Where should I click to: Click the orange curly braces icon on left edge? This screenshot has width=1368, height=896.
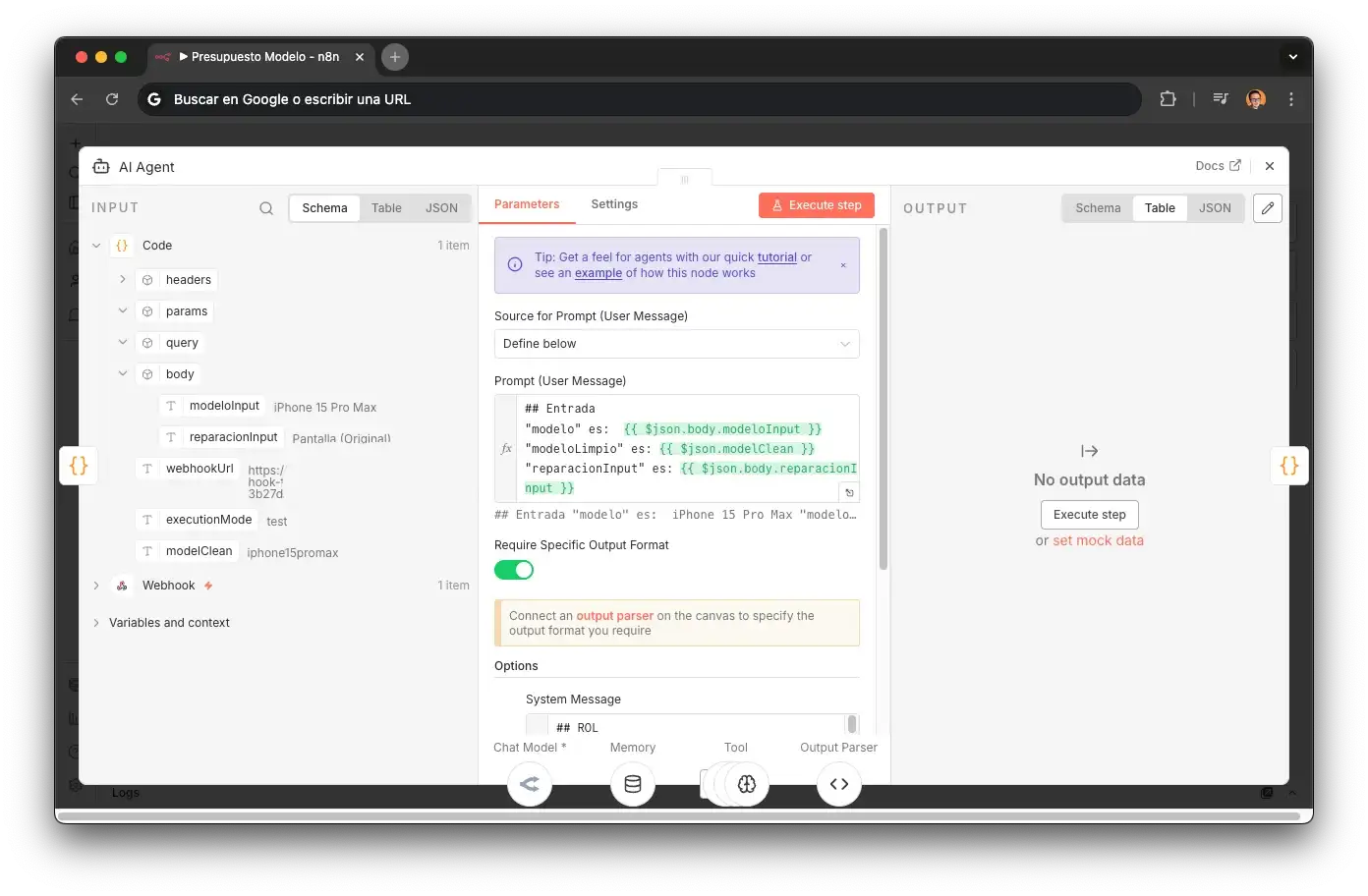point(79,466)
